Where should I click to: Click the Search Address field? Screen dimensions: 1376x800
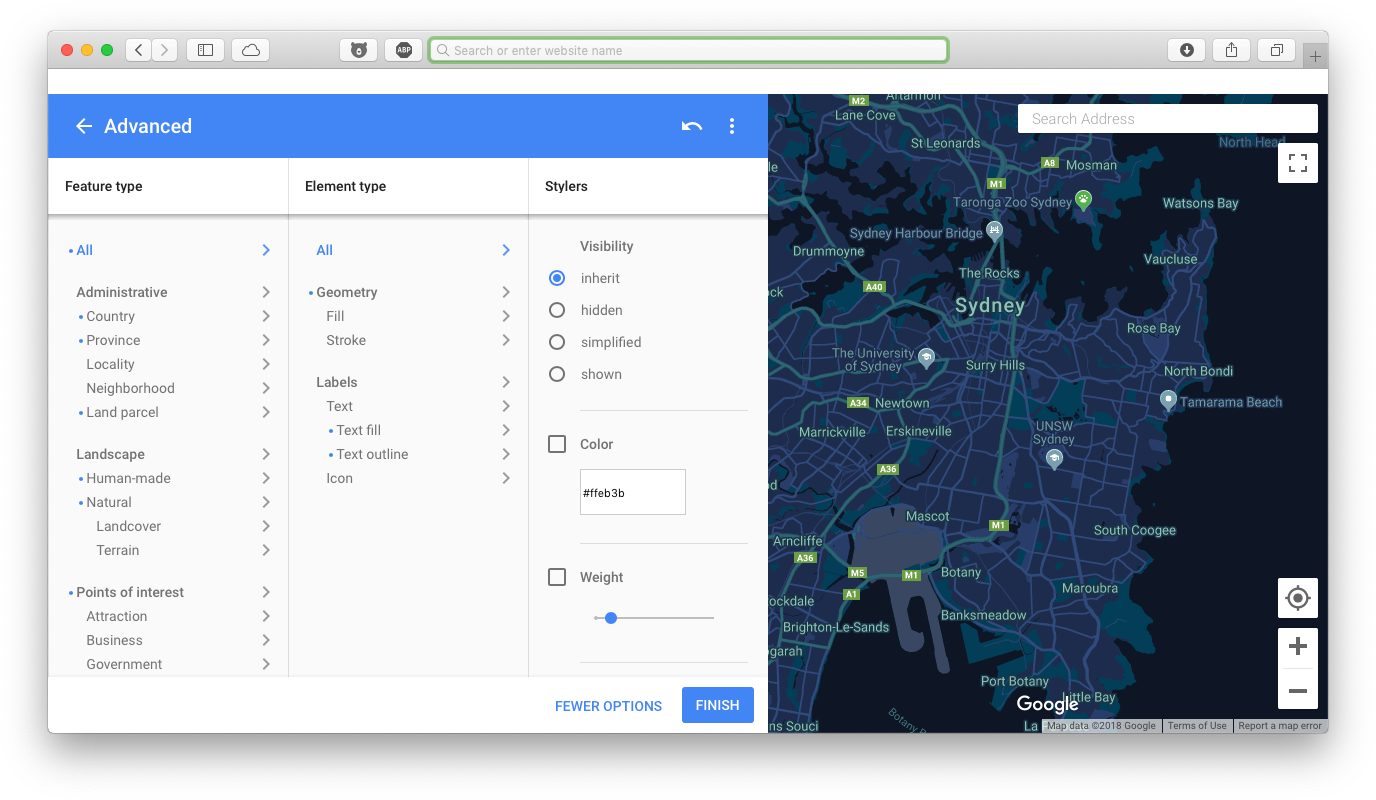point(1168,118)
